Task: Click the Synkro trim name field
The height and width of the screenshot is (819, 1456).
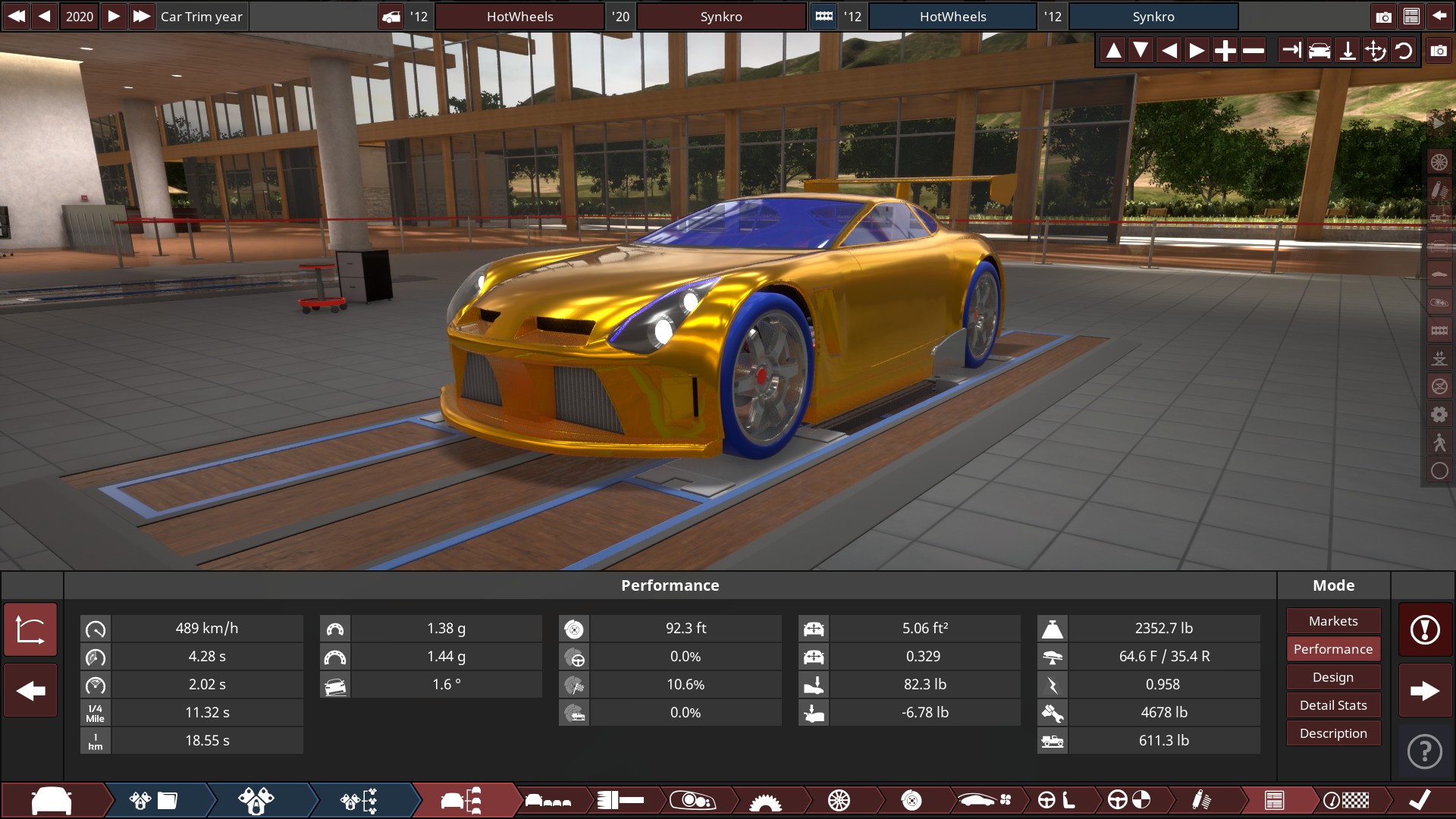Action: coord(720,16)
